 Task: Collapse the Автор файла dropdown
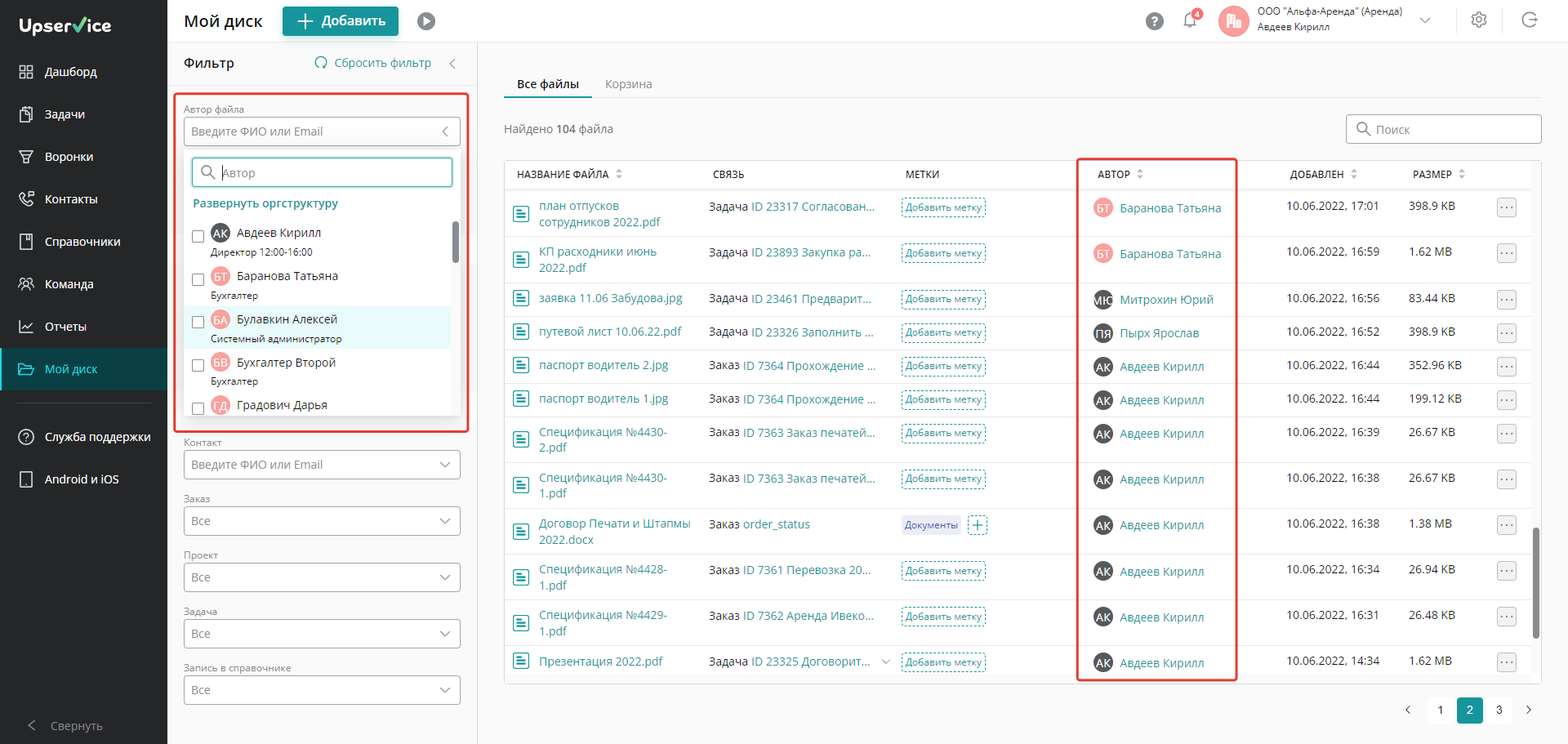click(445, 131)
